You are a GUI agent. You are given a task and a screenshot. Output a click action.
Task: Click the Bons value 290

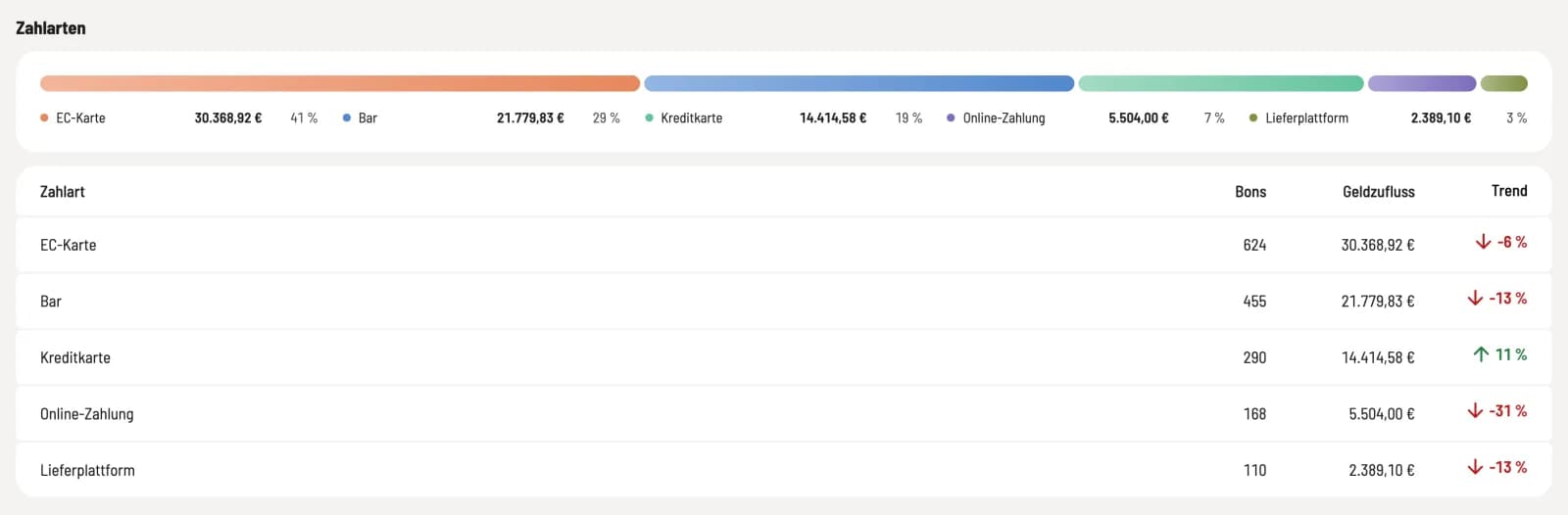1254,357
